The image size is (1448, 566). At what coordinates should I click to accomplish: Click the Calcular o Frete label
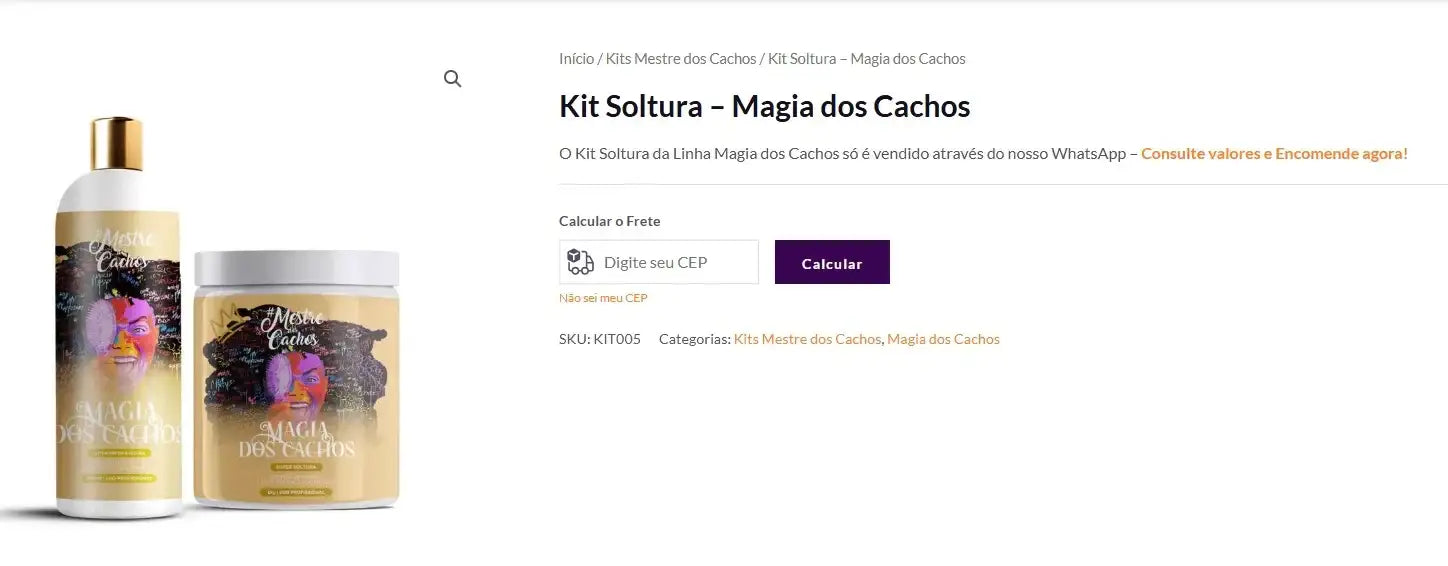pyautogui.click(x=609, y=221)
